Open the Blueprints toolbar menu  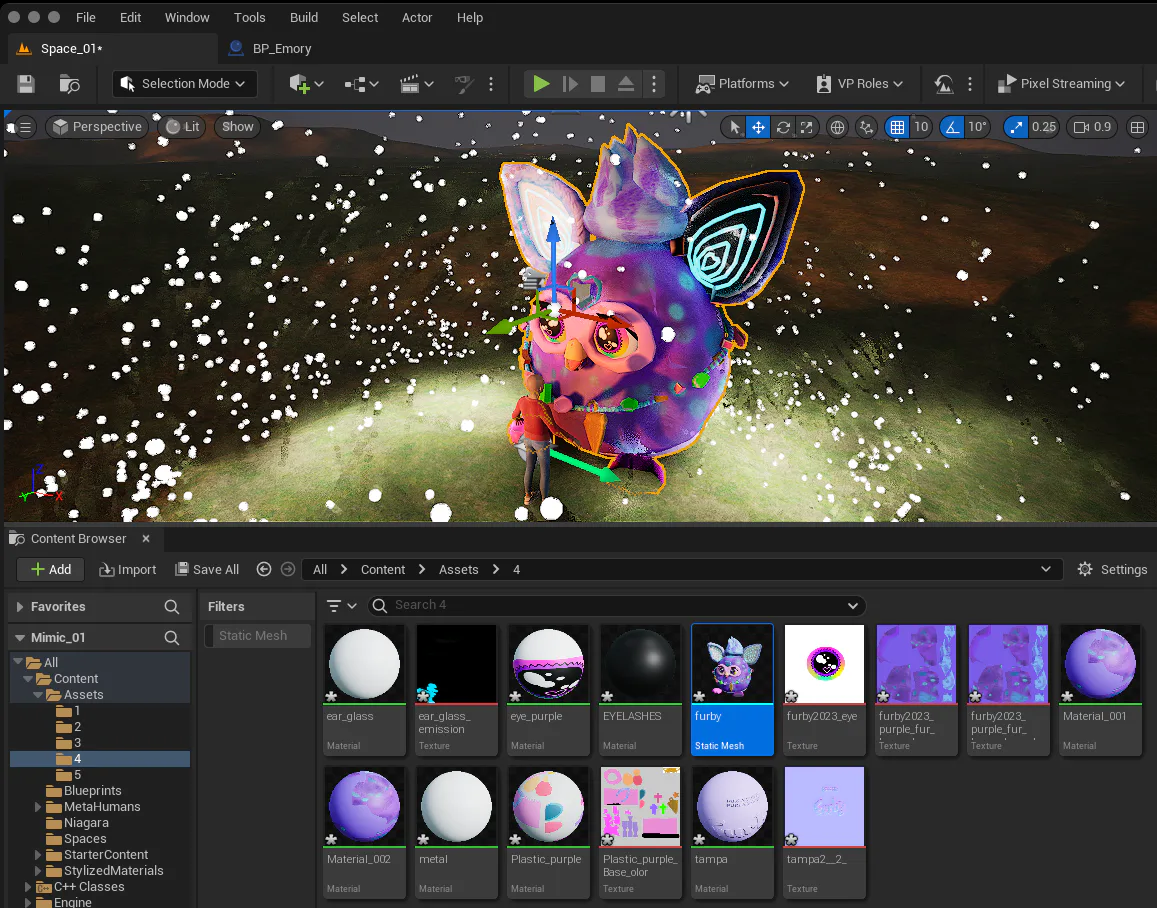pyautogui.click(x=362, y=84)
